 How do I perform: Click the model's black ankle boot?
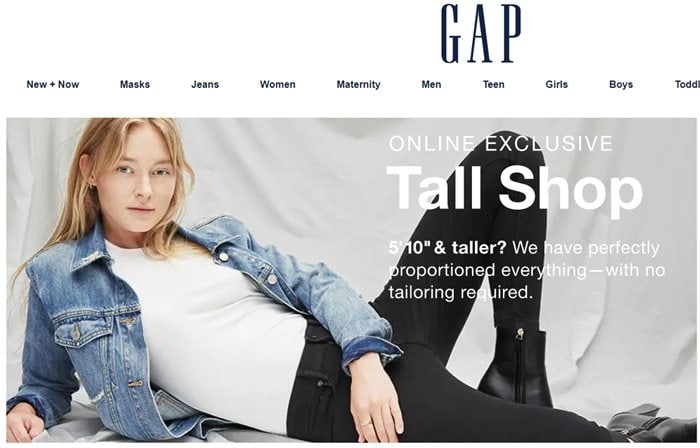pos(518,366)
